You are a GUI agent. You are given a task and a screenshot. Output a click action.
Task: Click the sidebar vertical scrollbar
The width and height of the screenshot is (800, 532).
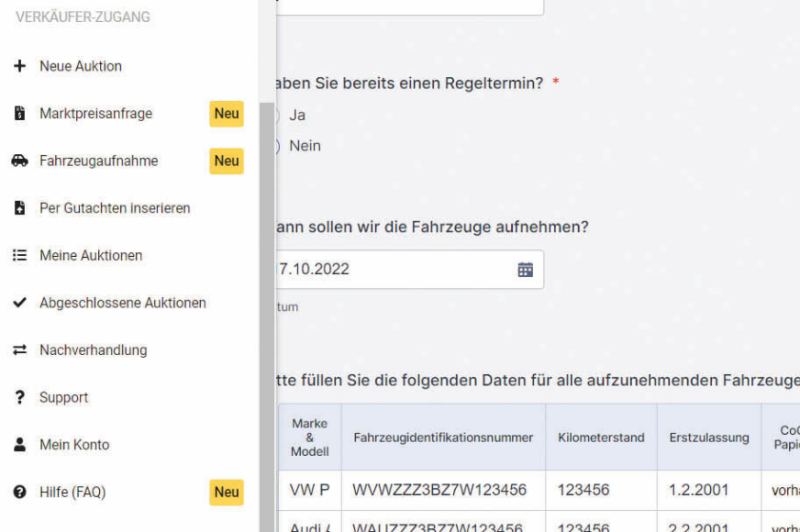[266, 300]
